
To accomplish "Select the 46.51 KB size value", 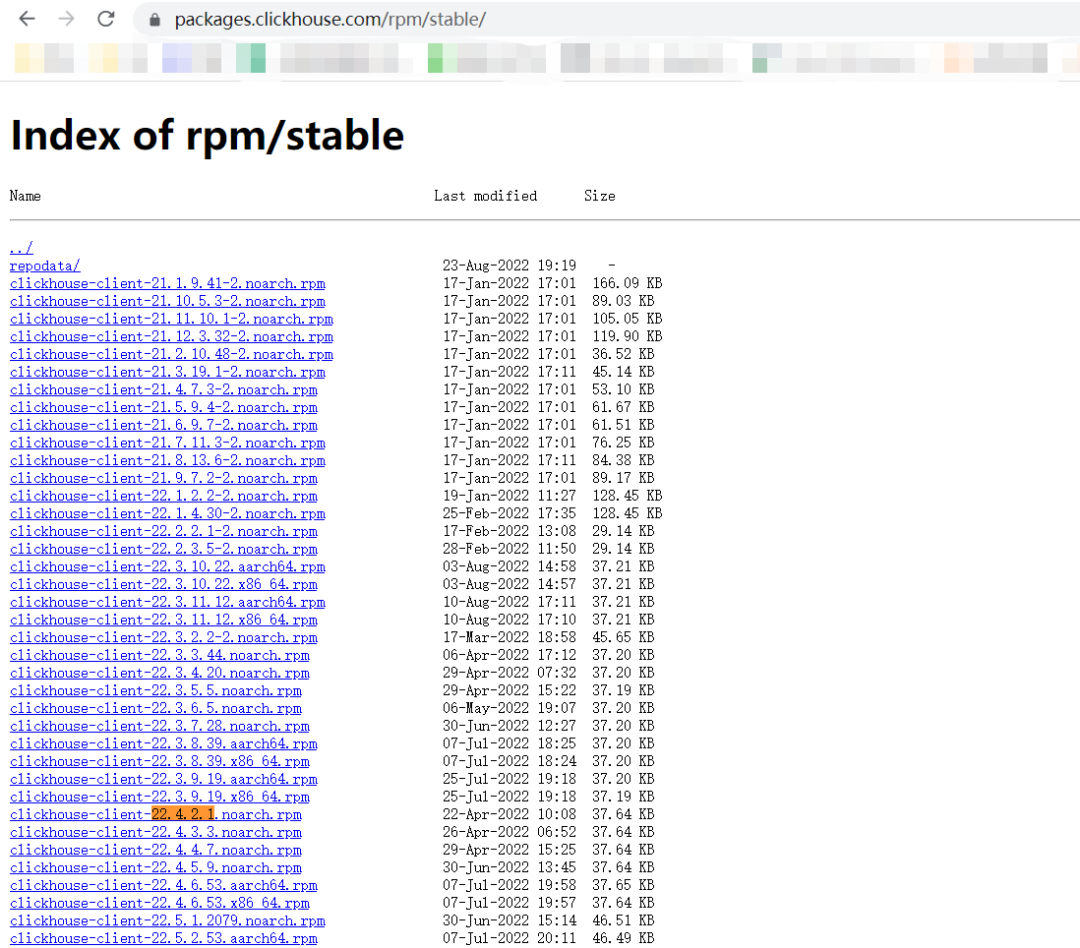I will pos(623,921).
